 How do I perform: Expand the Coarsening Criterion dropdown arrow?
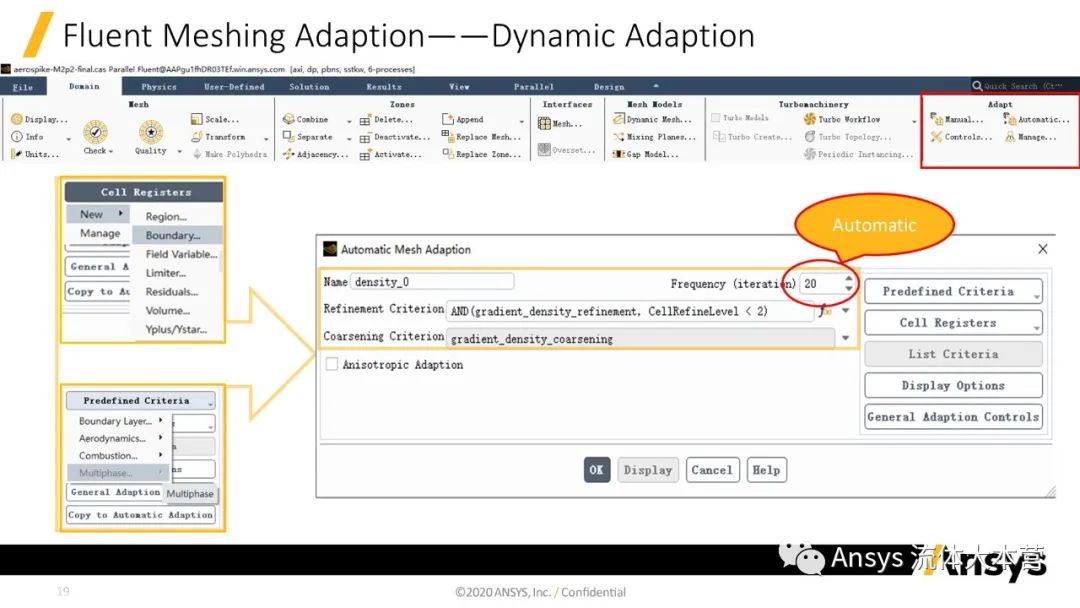[845, 338]
